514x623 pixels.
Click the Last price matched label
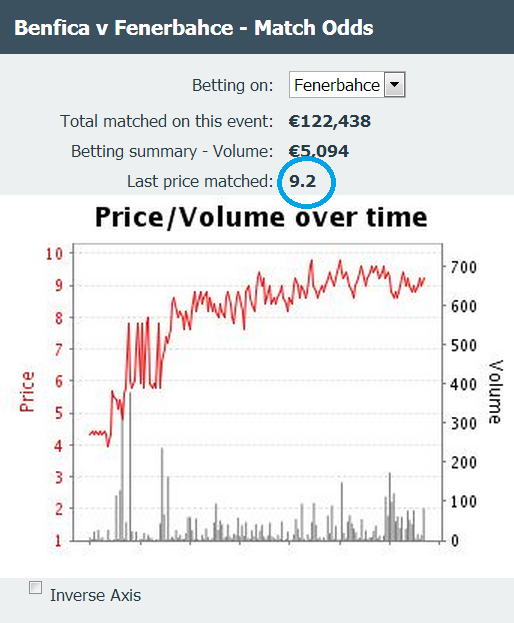200,181
